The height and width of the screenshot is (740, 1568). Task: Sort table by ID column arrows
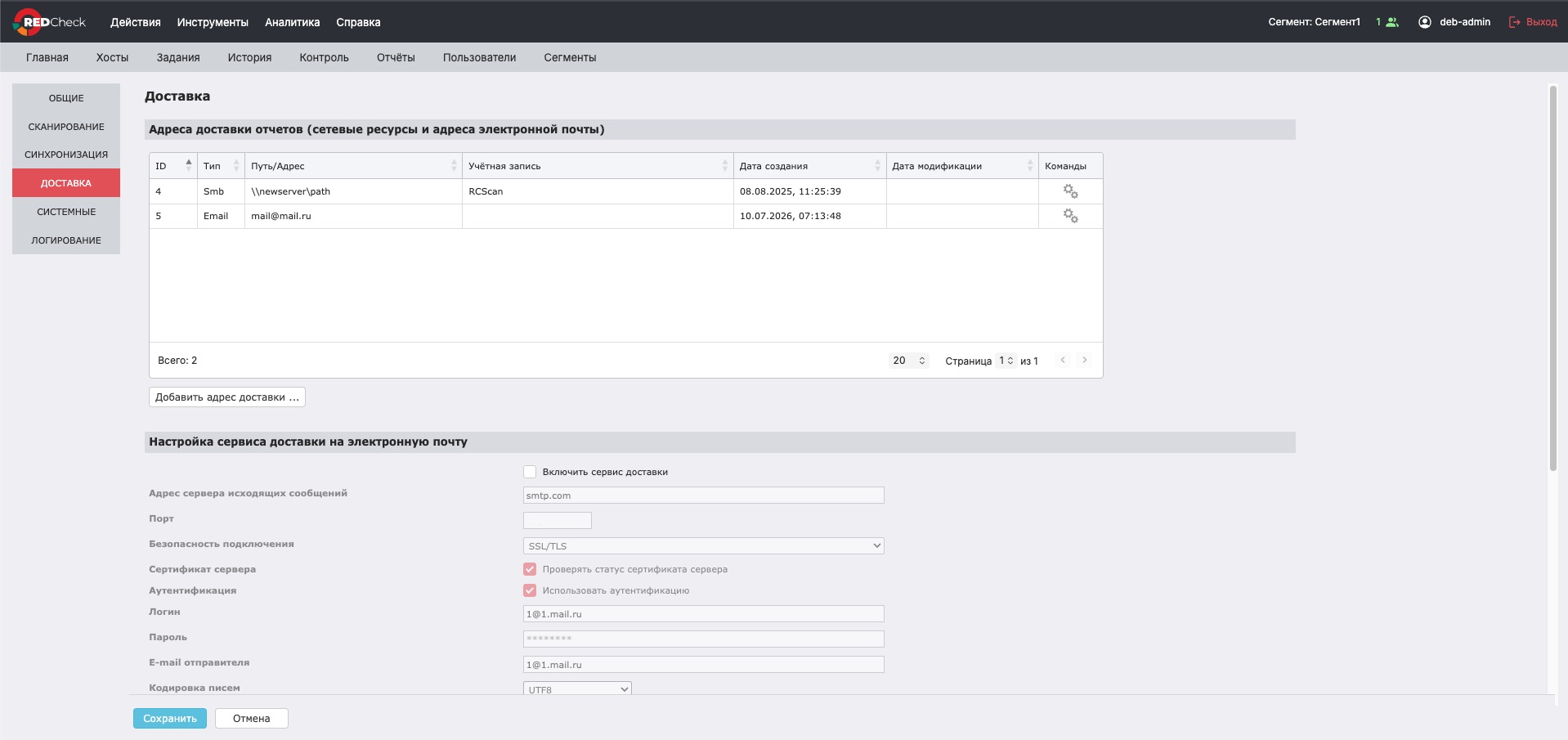point(189,165)
